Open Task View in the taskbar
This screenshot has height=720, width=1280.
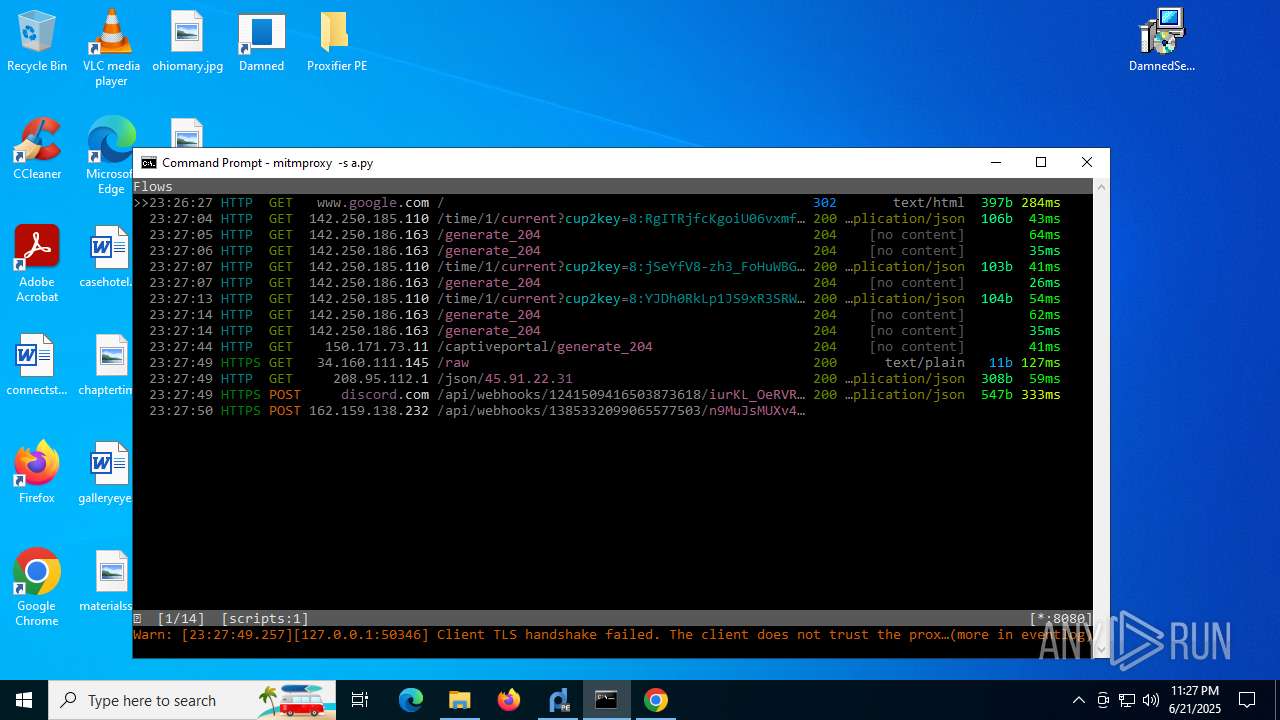pyautogui.click(x=360, y=700)
